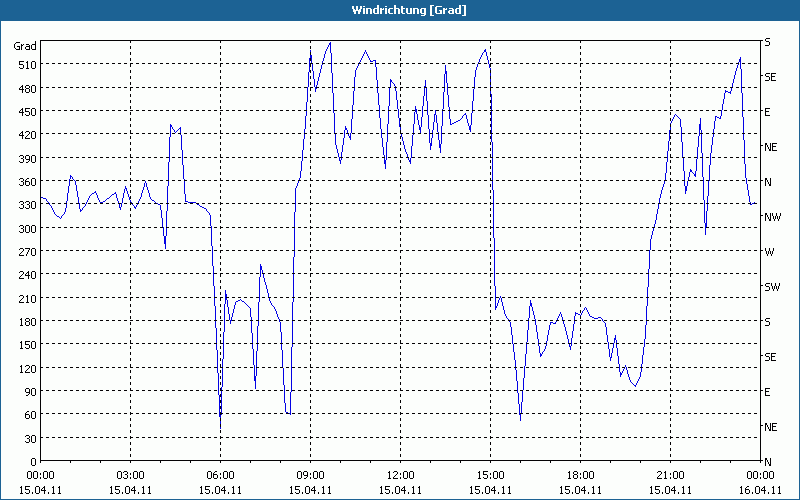Click the E compass label at the 90 line
Viewport: 800px width, 500px height.
tap(767, 392)
